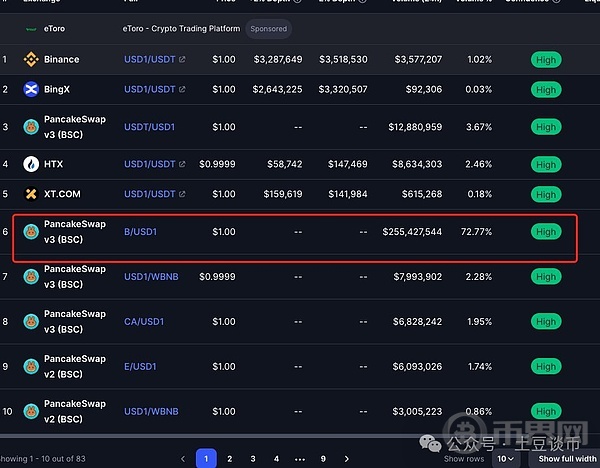Go to previous page with left arrow
This screenshot has width=600, height=468.
pos(183,458)
